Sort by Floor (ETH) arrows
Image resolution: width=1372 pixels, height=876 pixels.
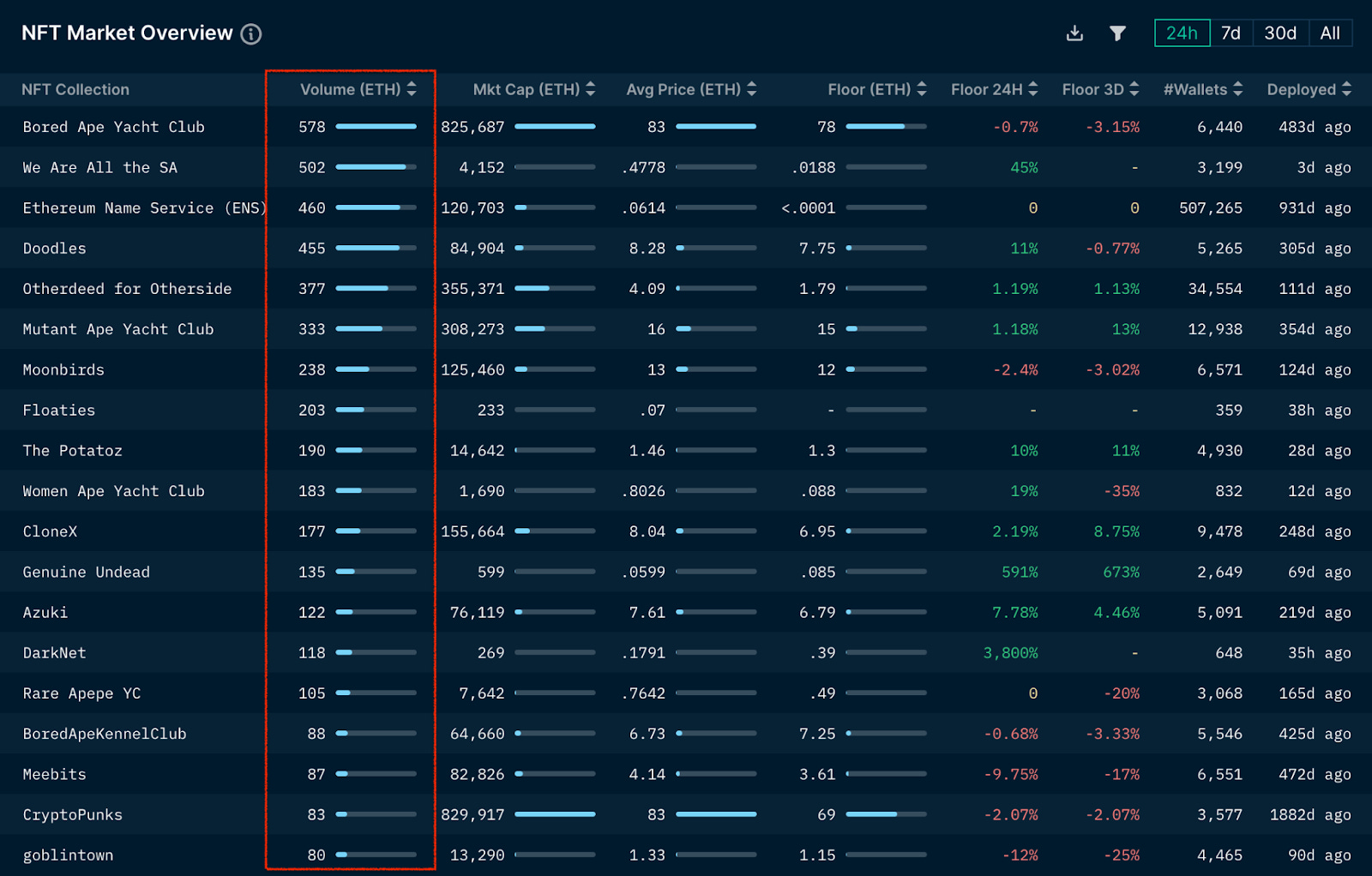pyautogui.click(x=922, y=89)
